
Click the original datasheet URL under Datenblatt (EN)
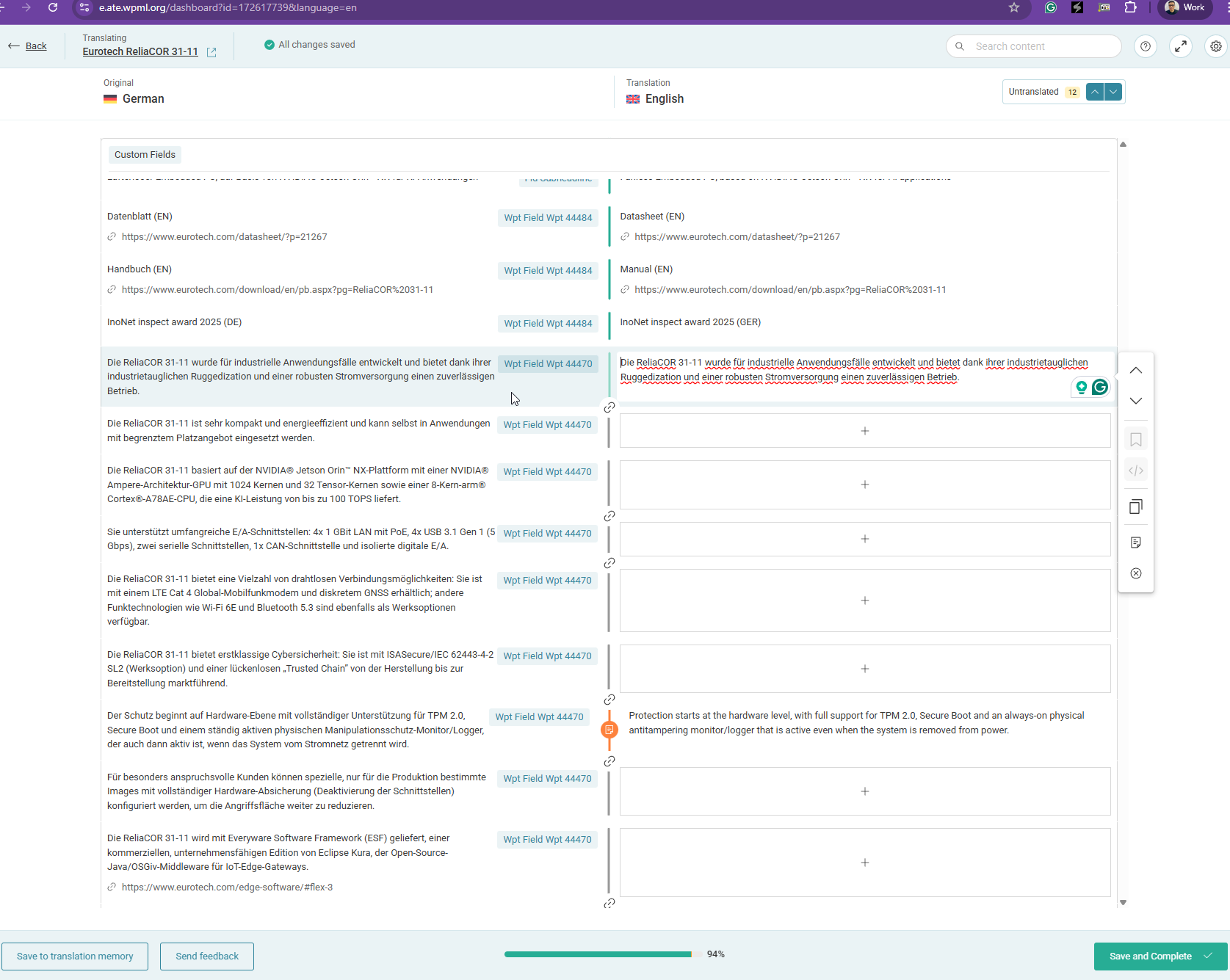coord(224,237)
